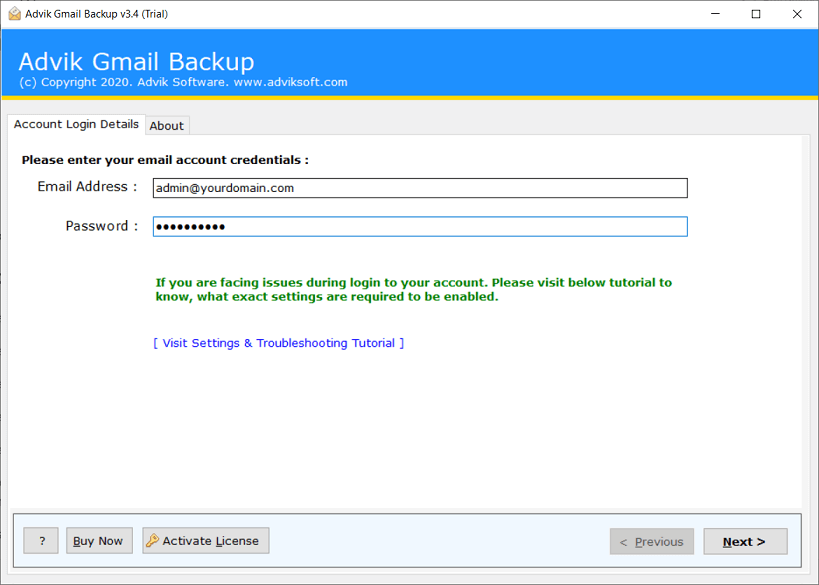The image size is (819, 585).
Task: Click the 'Email Address :' label
Action: tap(87, 186)
